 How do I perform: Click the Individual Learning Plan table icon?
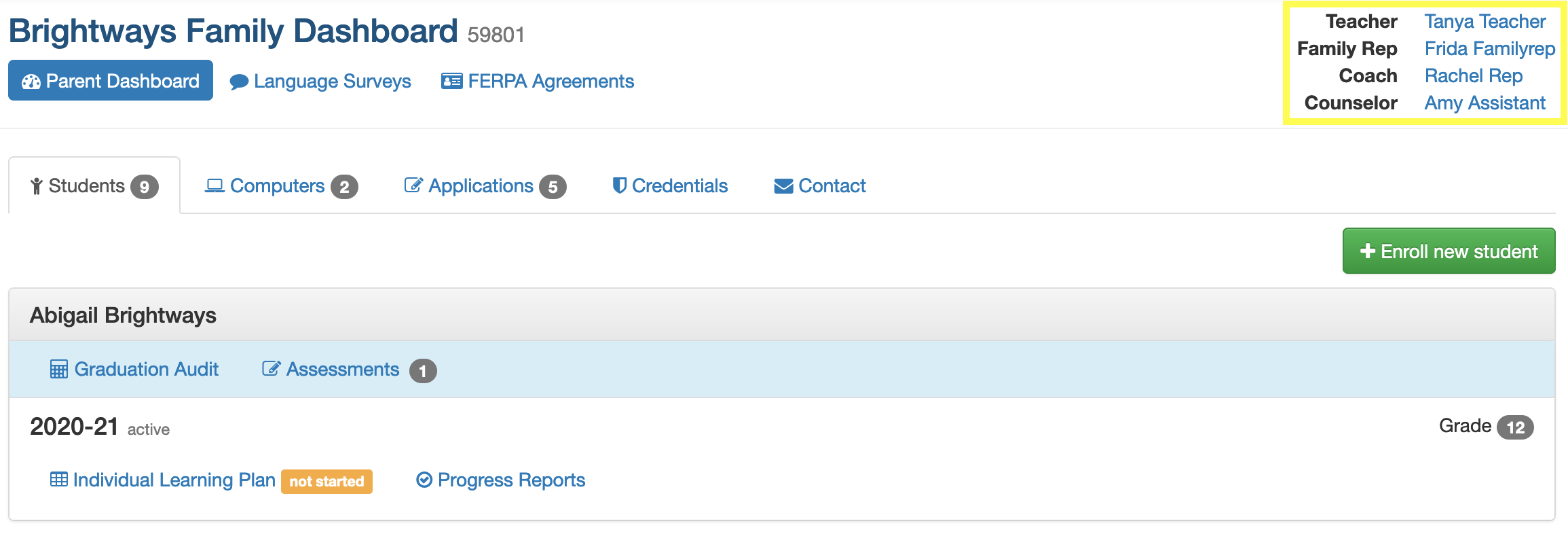[x=59, y=479]
